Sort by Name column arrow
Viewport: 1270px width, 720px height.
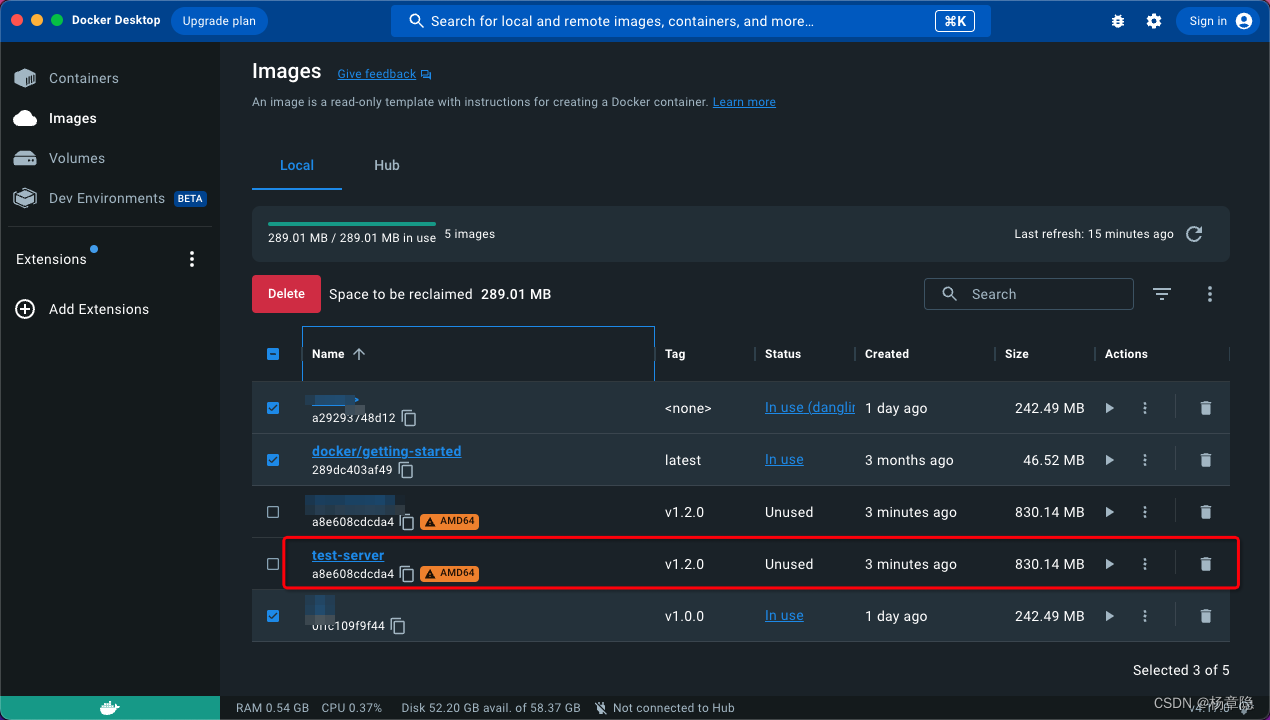click(x=359, y=354)
